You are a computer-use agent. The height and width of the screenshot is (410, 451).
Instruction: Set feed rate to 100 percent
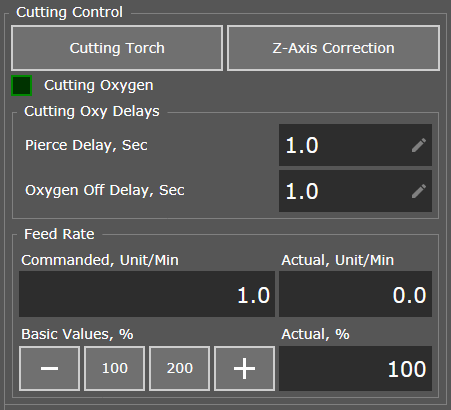click(114, 368)
